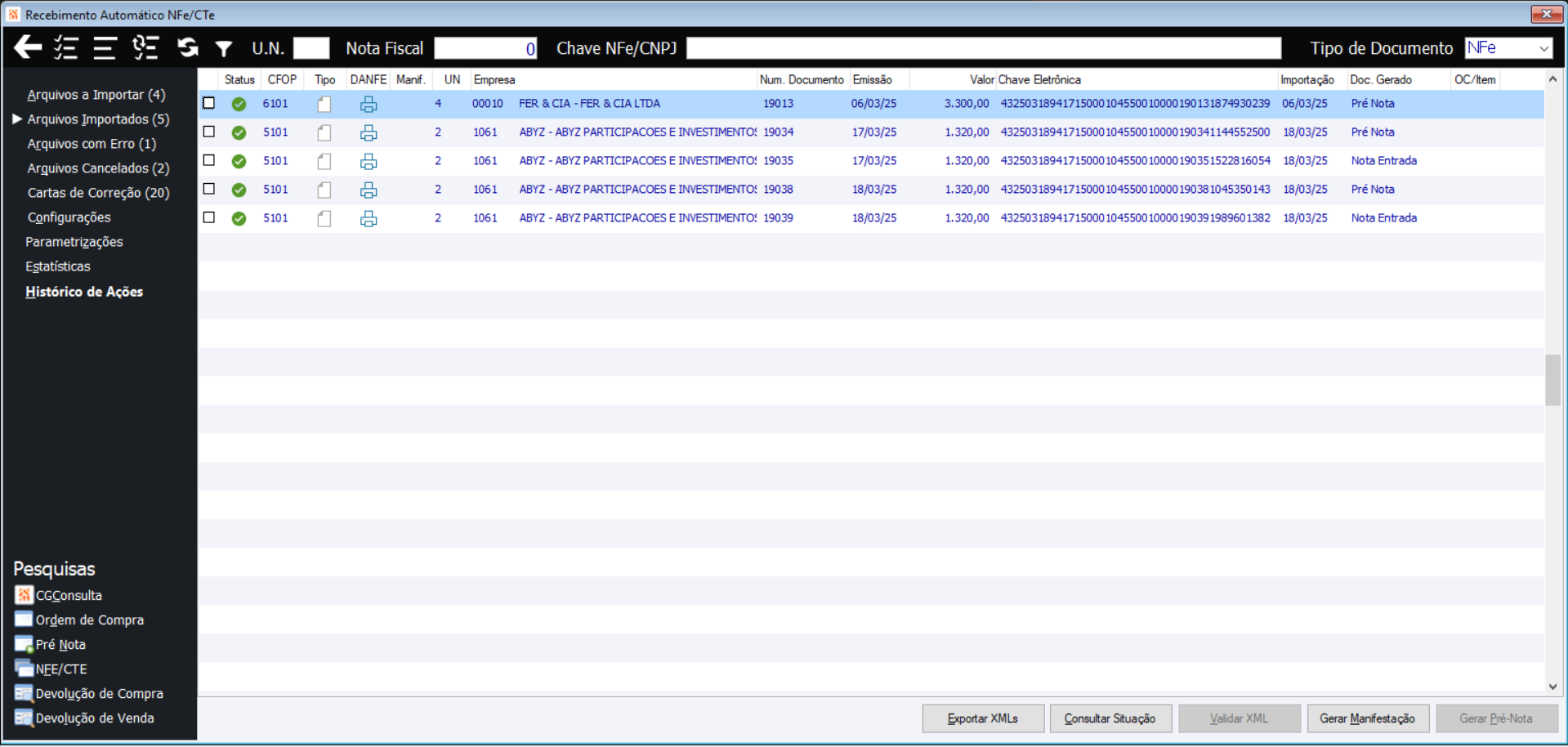
Task: Click green status icon of document 19035
Action: 239,161
